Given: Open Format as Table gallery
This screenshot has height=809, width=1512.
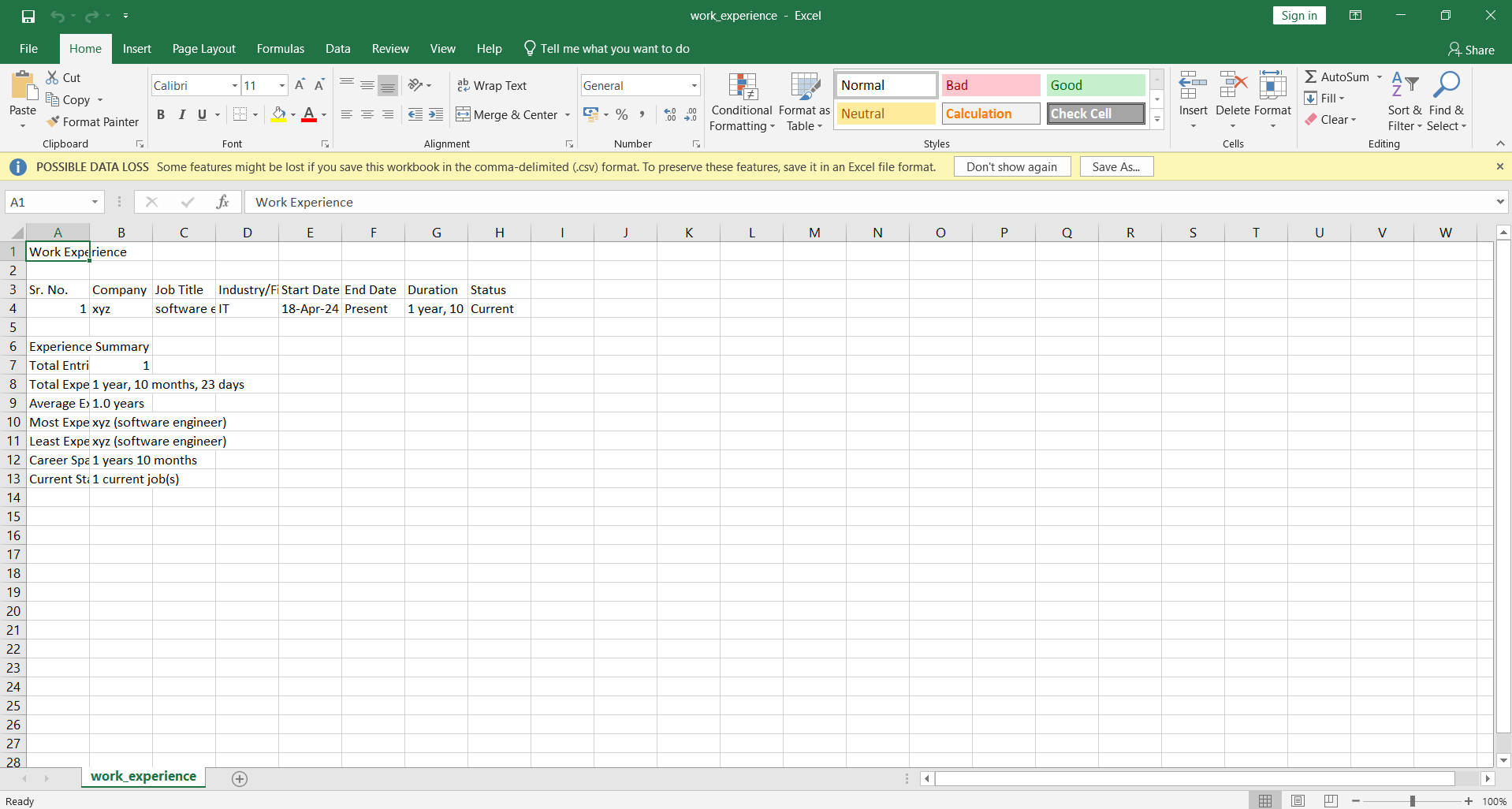Looking at the screenshot, I should click(x=804, y=102).
